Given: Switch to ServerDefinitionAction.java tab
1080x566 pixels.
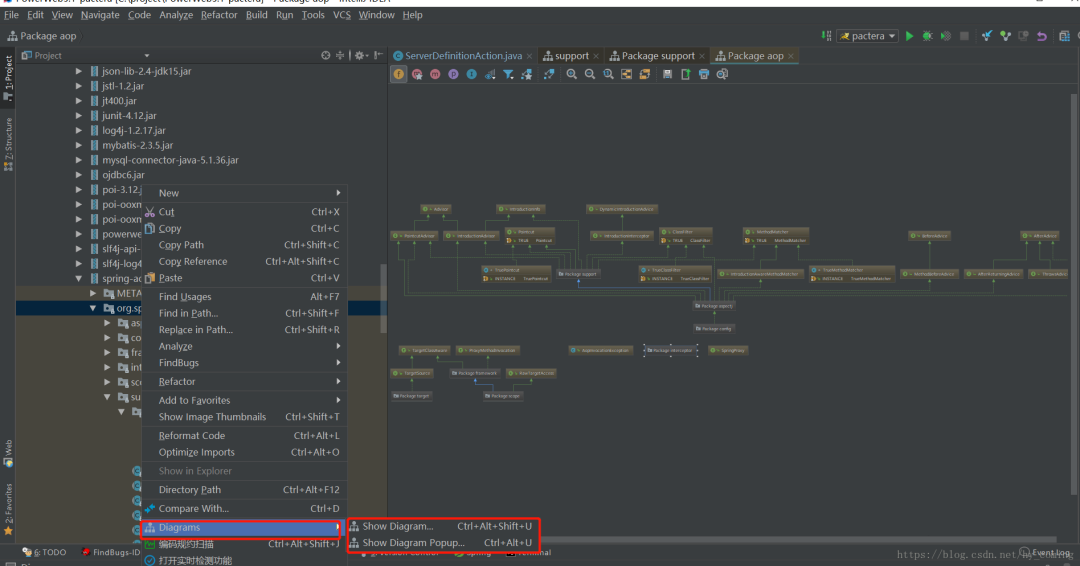Looking at the screenshot, I should point(462,56).
